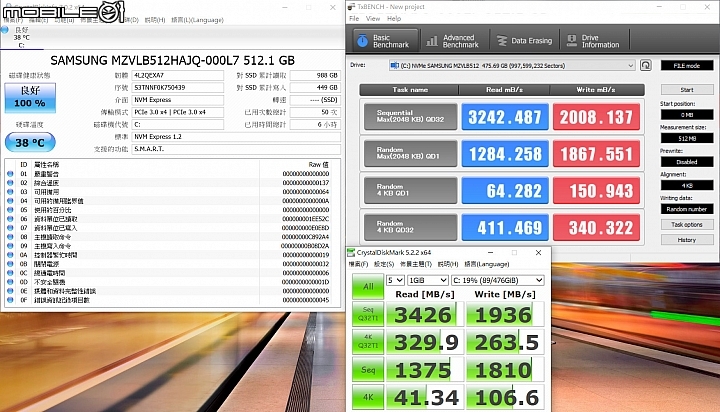Click status dot of SMART attribute 03
This screenshot has width=720, height=412.
(10, 192)
